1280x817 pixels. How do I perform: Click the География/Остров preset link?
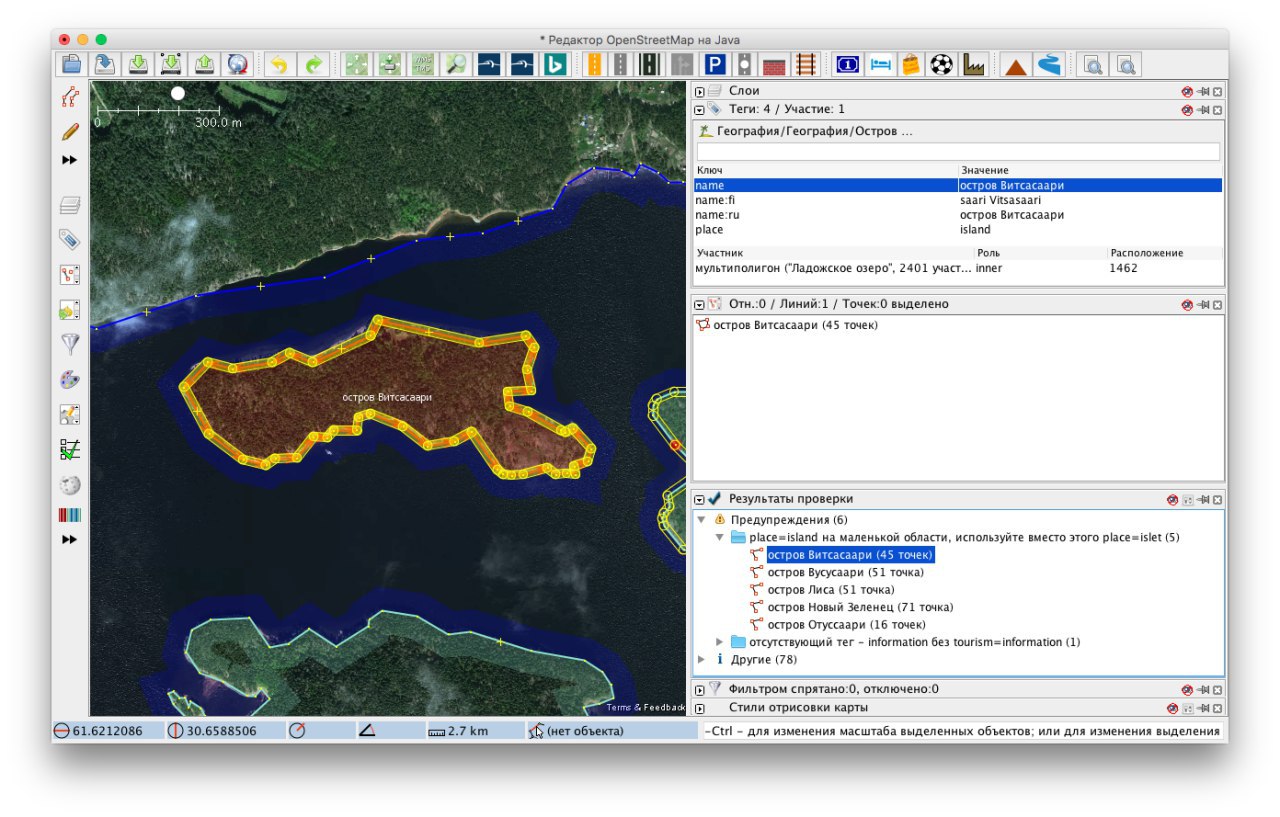click(x=815, y=131)
